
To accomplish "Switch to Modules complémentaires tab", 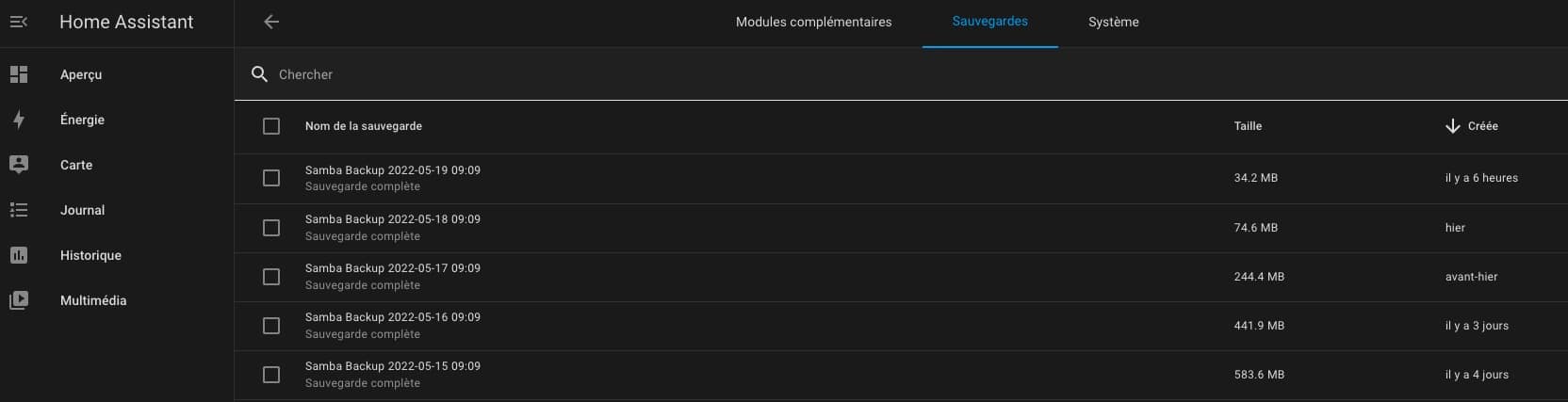I will (x=813, y=23).
